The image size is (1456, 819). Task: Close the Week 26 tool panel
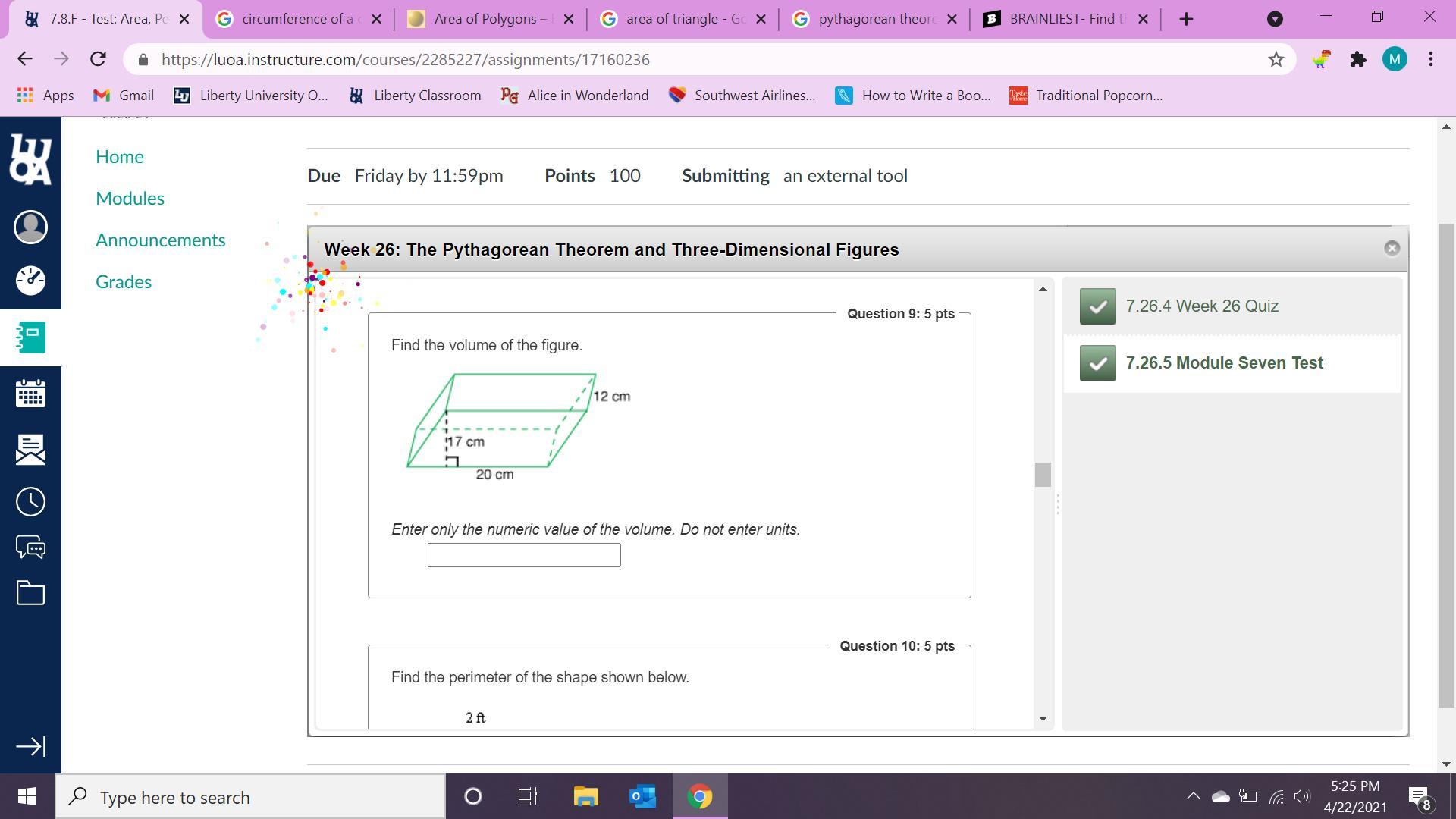[1392, 248]
